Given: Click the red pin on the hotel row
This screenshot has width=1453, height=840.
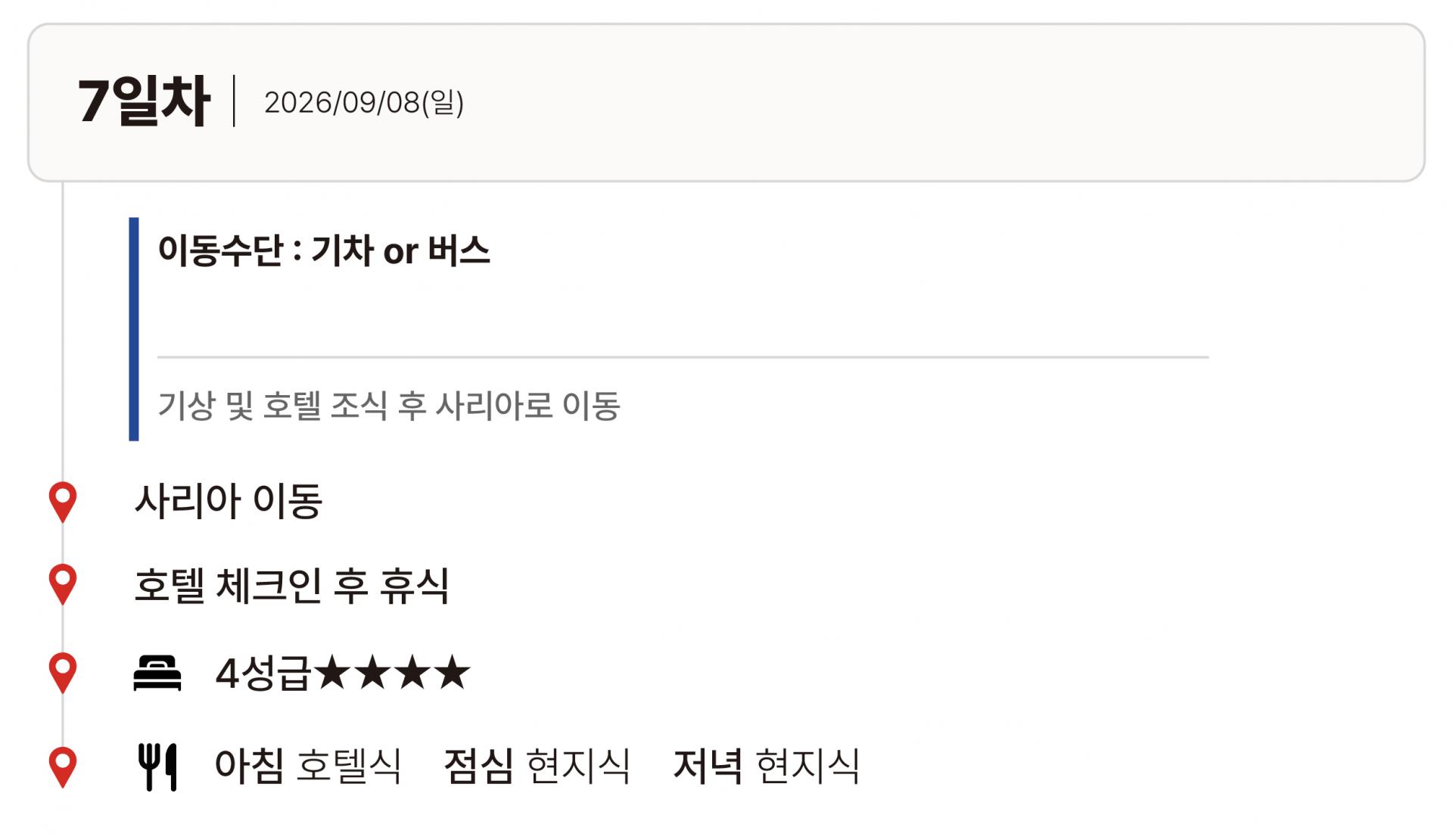Looking at the screenshot, I should pos(63,671).
